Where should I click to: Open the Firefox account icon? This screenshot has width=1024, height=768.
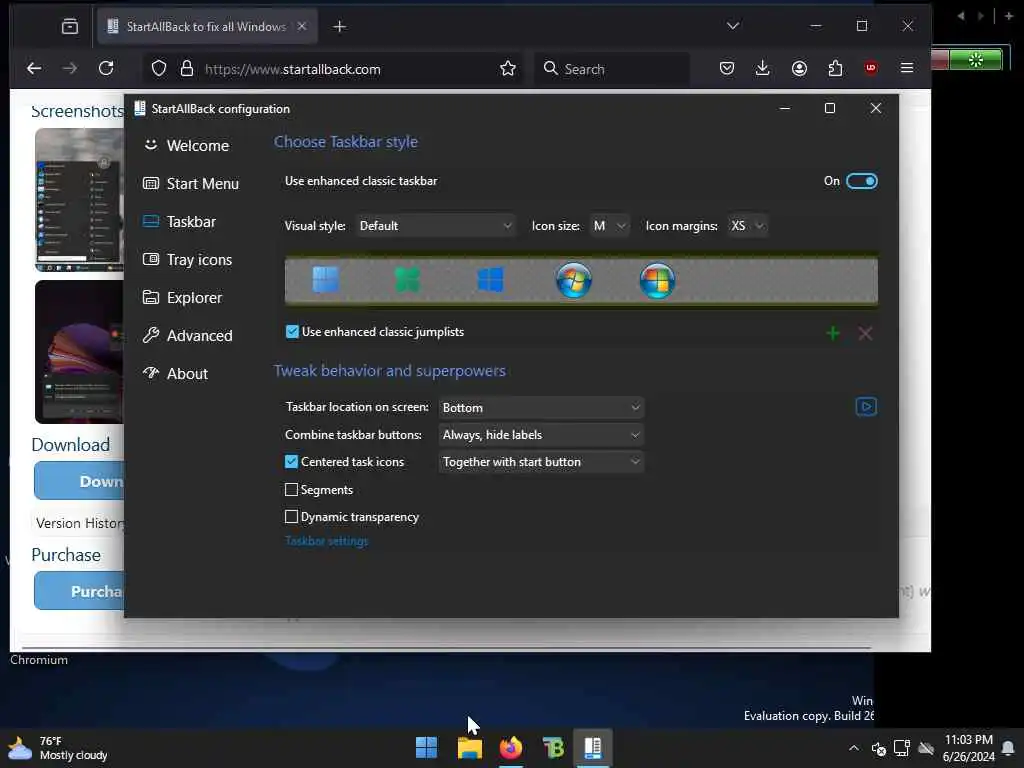click(x=799, y=69)
